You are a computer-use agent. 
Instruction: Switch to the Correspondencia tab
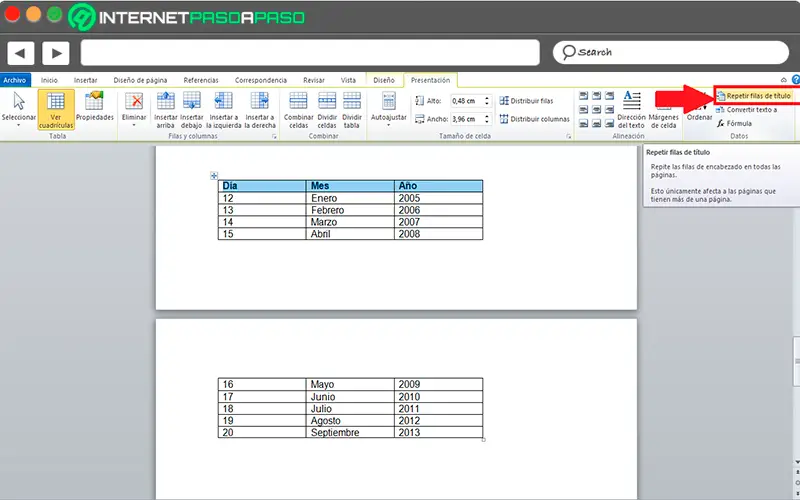[x=260, y=80]
